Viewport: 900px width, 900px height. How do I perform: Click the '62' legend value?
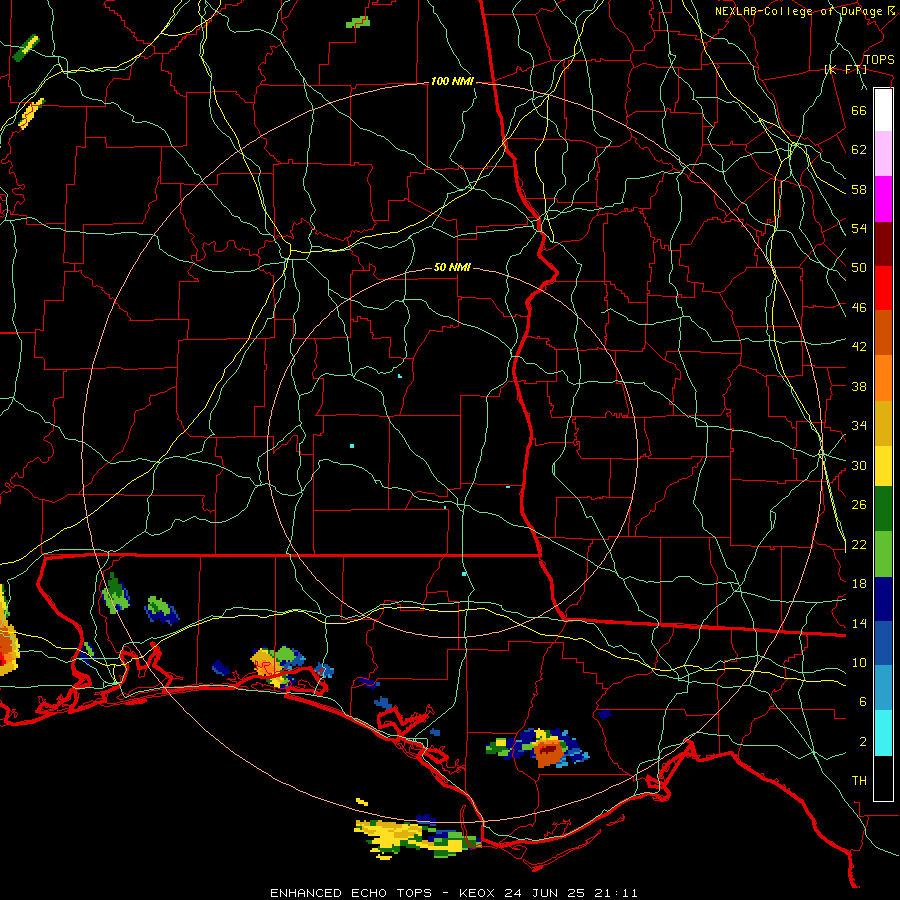859,150
